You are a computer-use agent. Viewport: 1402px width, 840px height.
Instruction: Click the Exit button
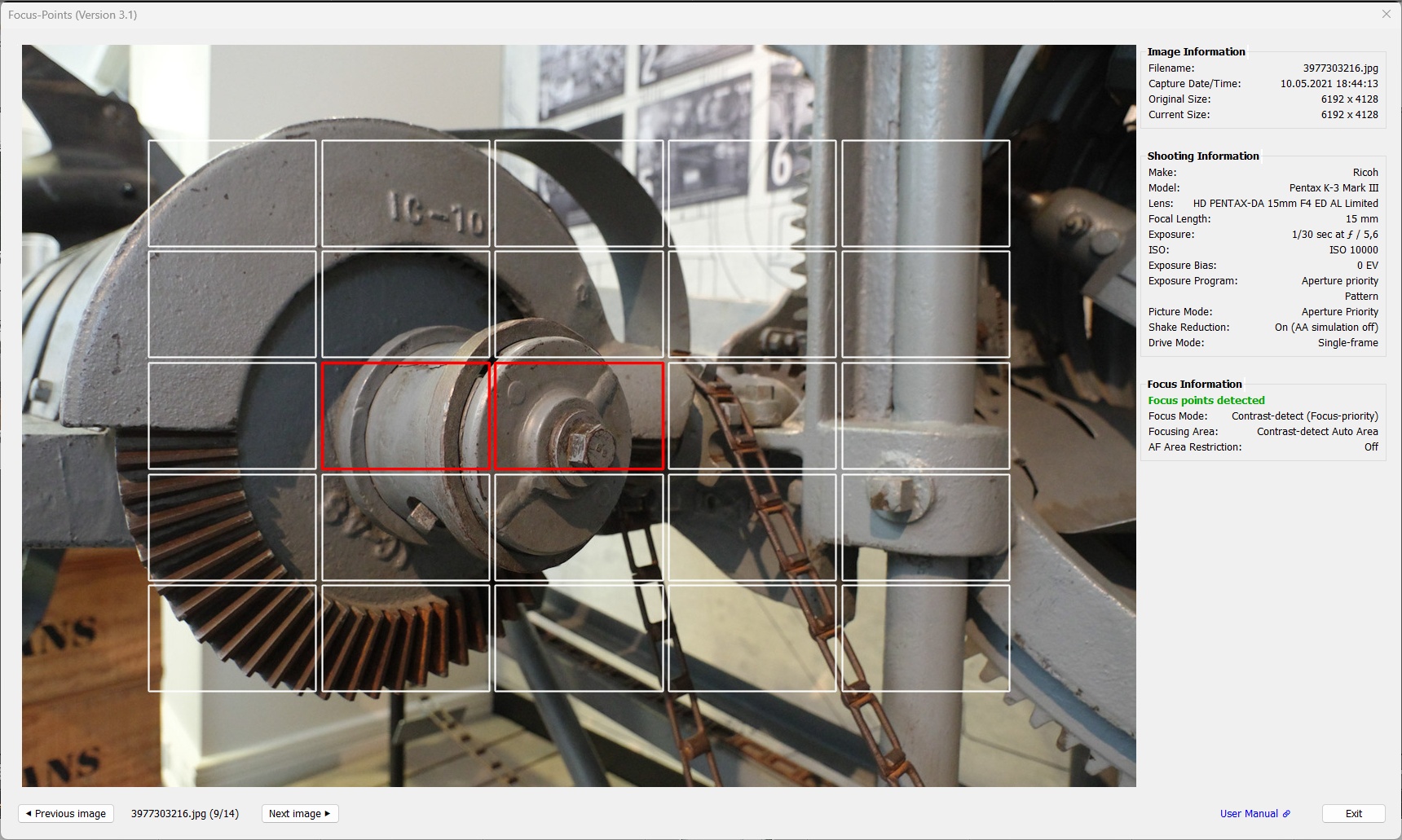(1353, 813)
